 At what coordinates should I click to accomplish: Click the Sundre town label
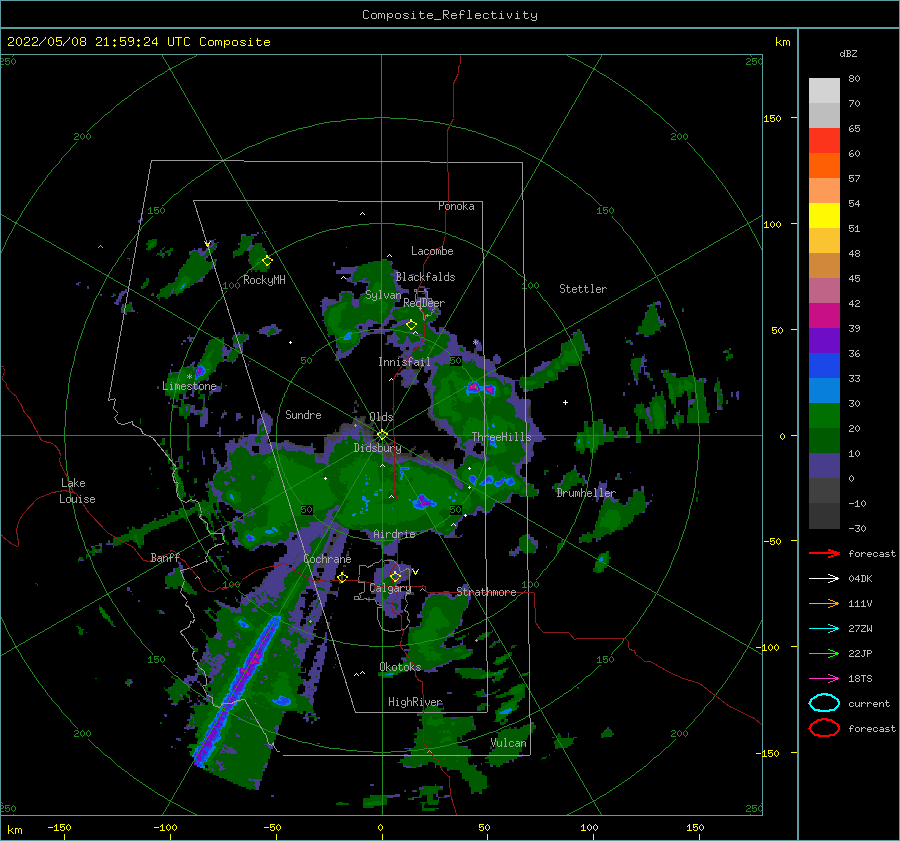coord(303,414)
